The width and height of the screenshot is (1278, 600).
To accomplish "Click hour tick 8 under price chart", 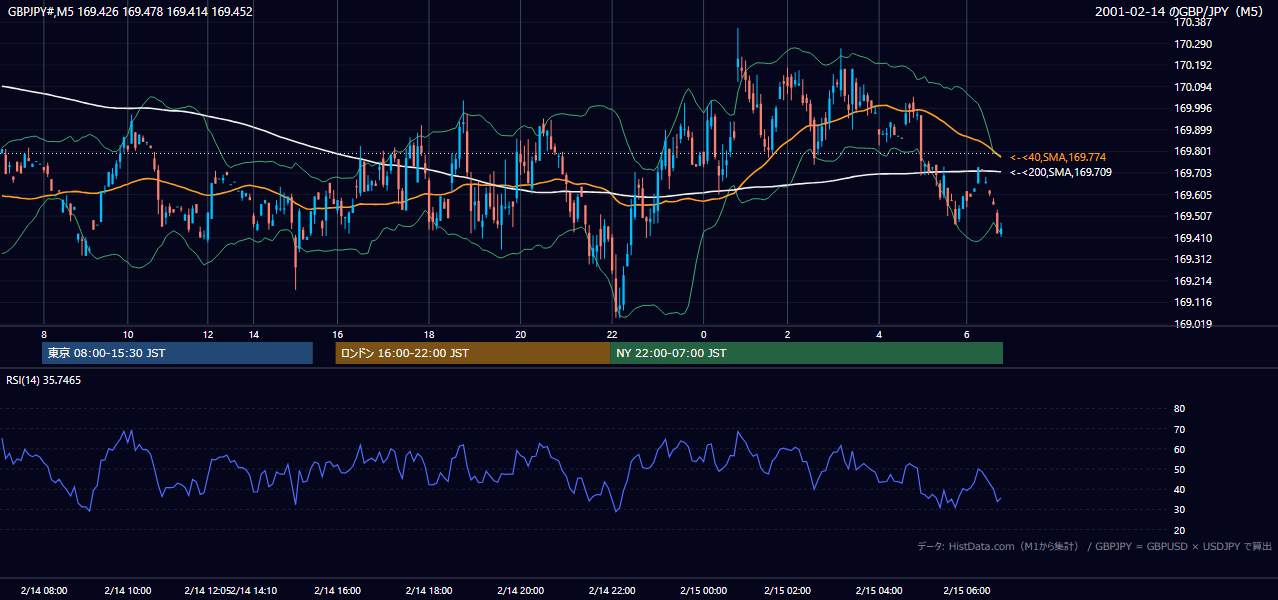I will tap(43, 334).
